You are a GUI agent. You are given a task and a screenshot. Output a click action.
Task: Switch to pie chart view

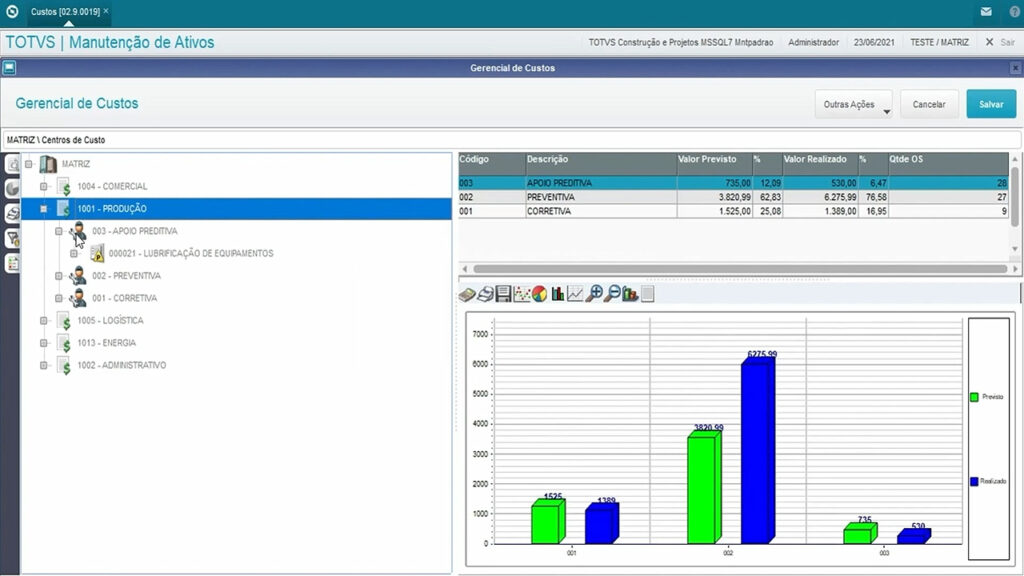point(539,295)
